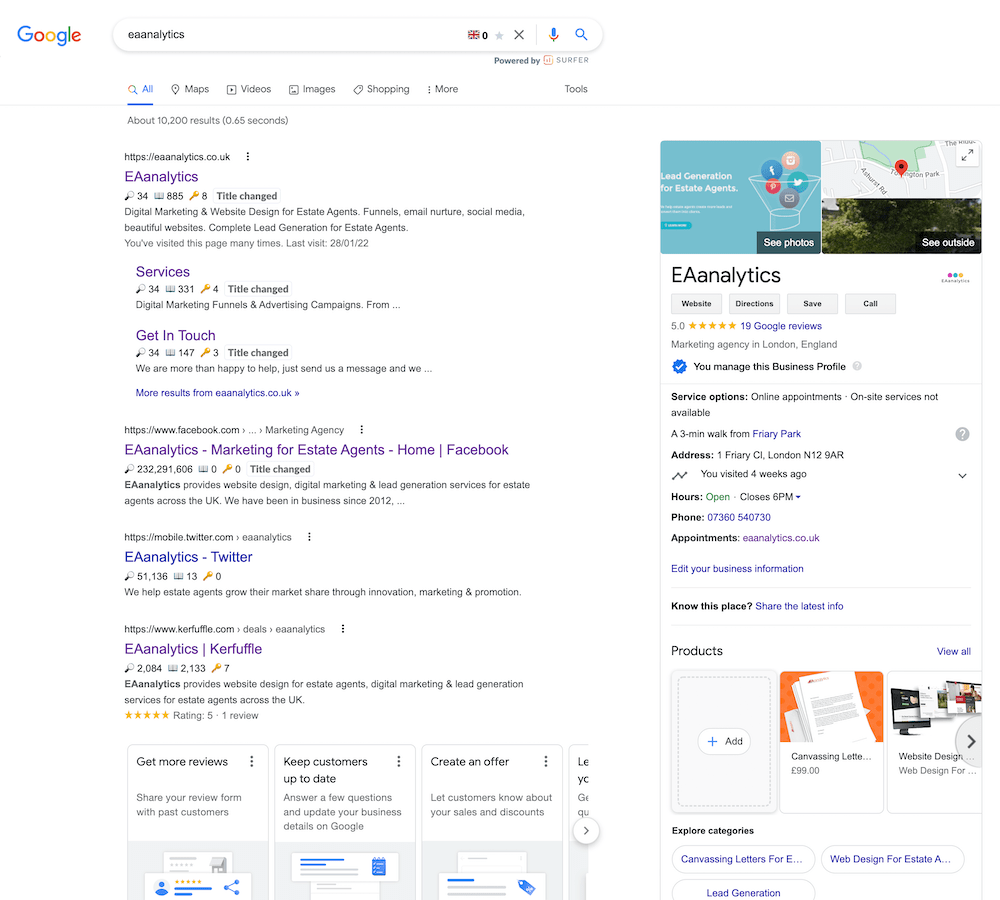Click See outside street view thumbnail
Viewport: 1000px width, 900px height.
click(901, 226)
